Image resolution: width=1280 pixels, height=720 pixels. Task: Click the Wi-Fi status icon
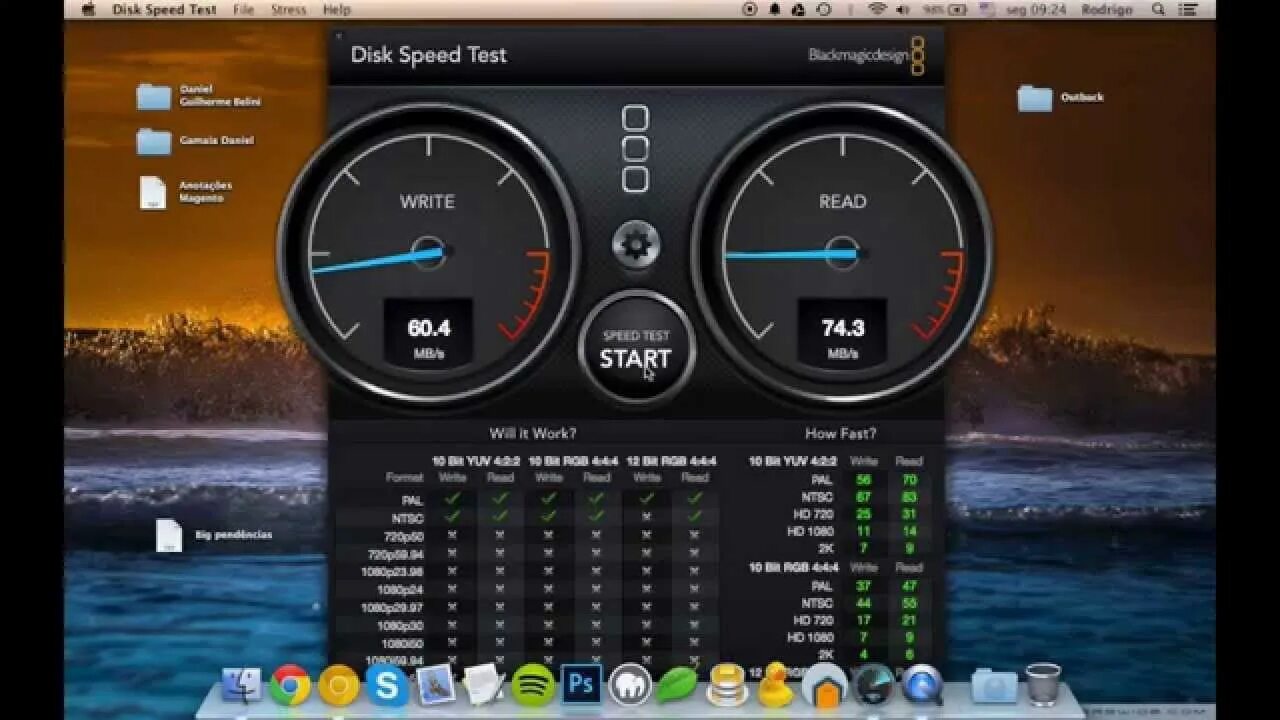pos(878,9)
